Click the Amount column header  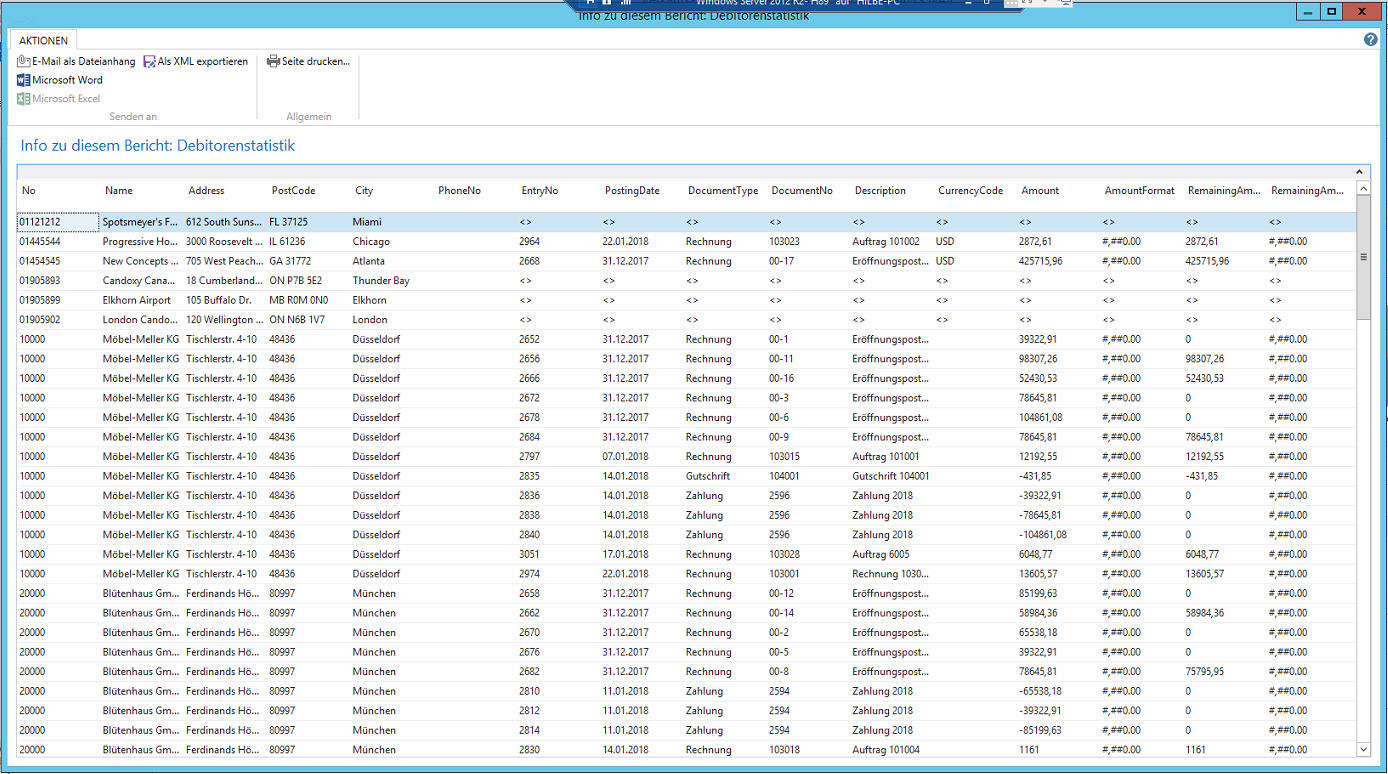point(1040,191)
